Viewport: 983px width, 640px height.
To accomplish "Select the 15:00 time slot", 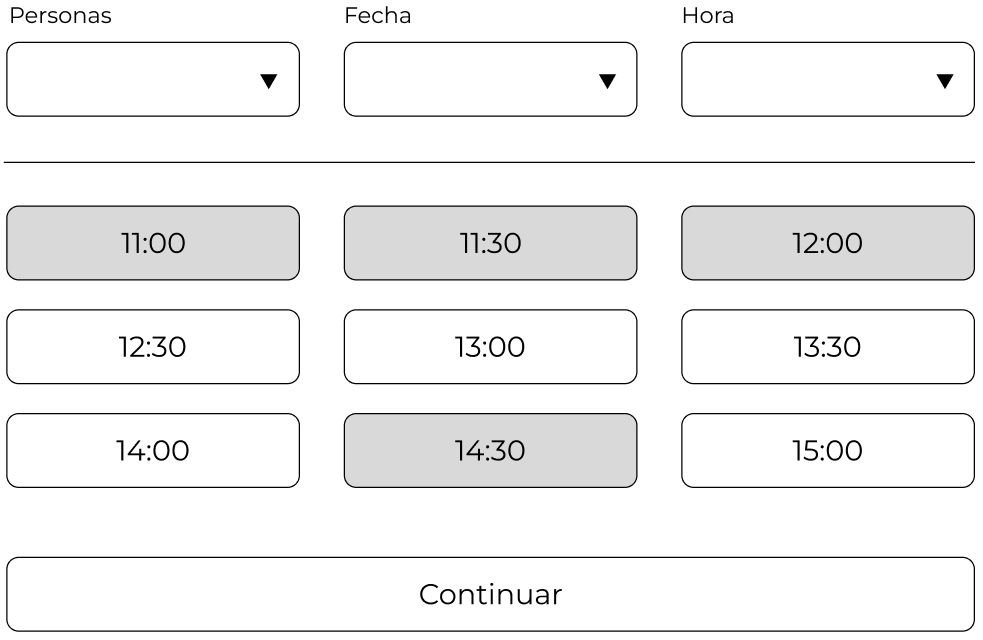I will pos(828,451).
